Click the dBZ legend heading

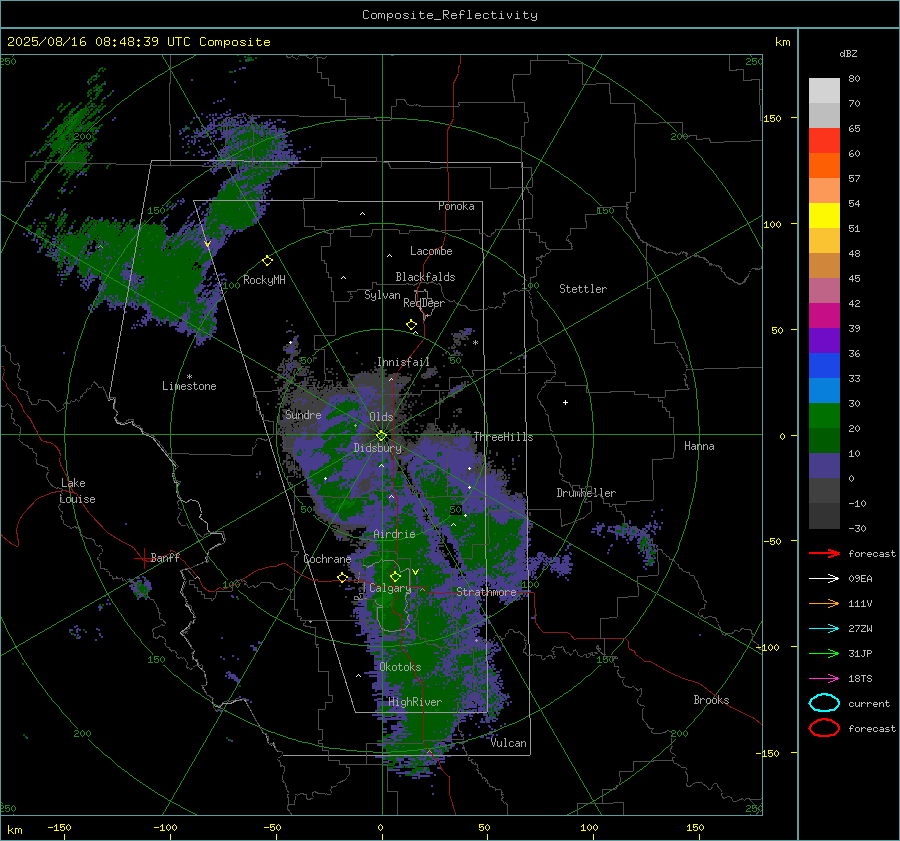click(848, 53)
